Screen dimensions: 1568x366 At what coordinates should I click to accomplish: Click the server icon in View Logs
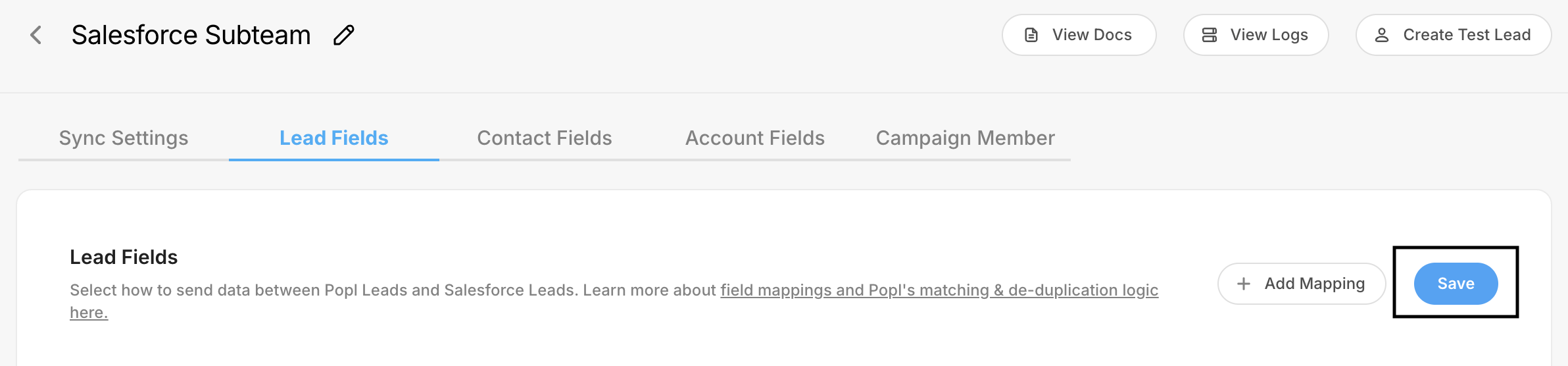[x=1210, y=35]
